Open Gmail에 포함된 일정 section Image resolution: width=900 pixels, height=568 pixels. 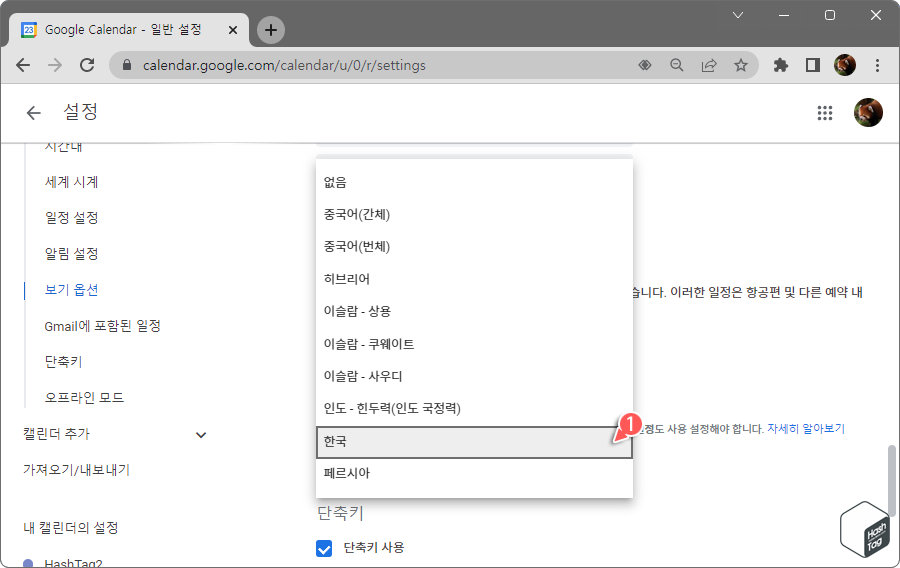(x=103, y=326)
